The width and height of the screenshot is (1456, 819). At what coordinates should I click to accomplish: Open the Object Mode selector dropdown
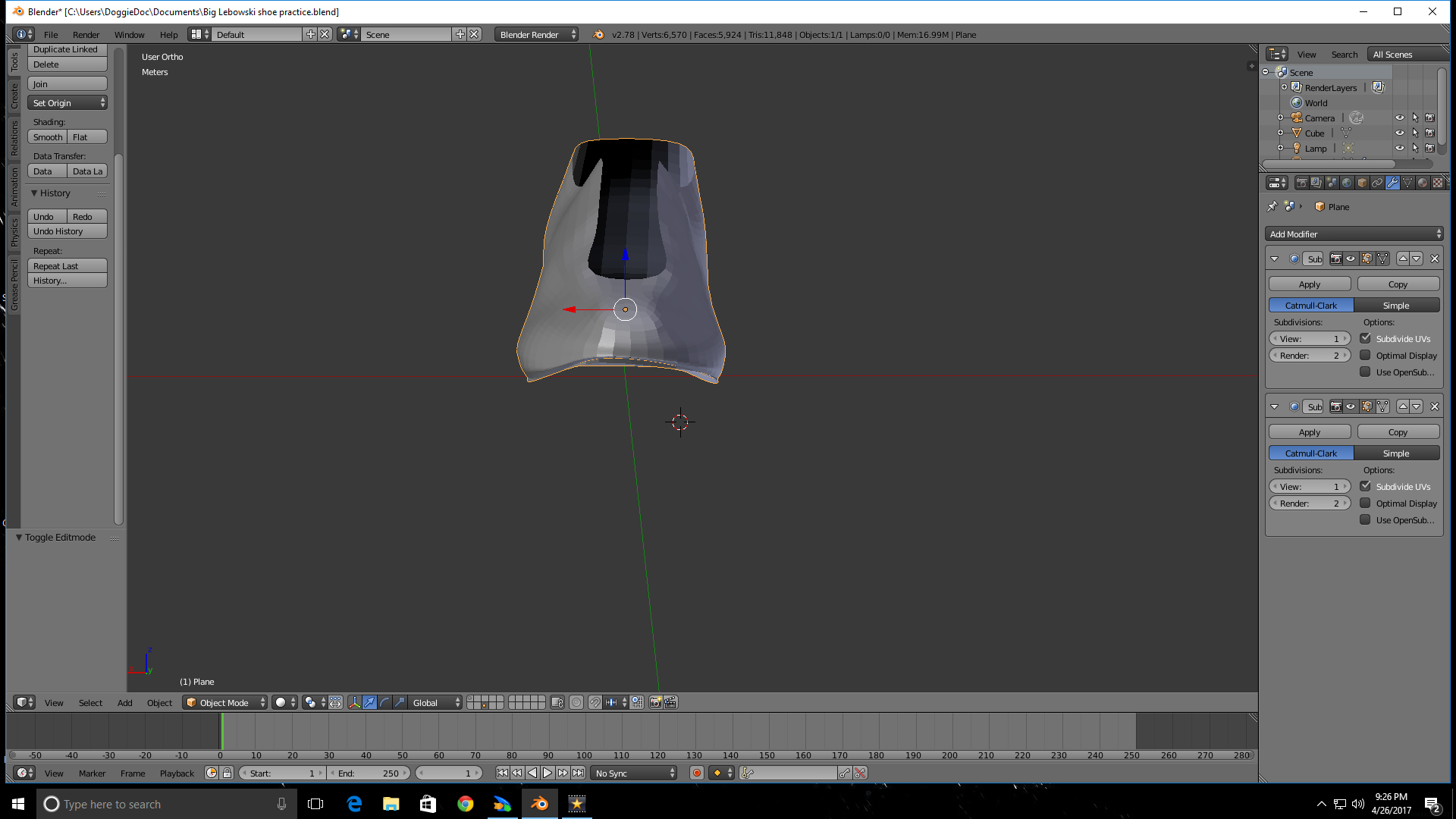click(x=225, y=703)
